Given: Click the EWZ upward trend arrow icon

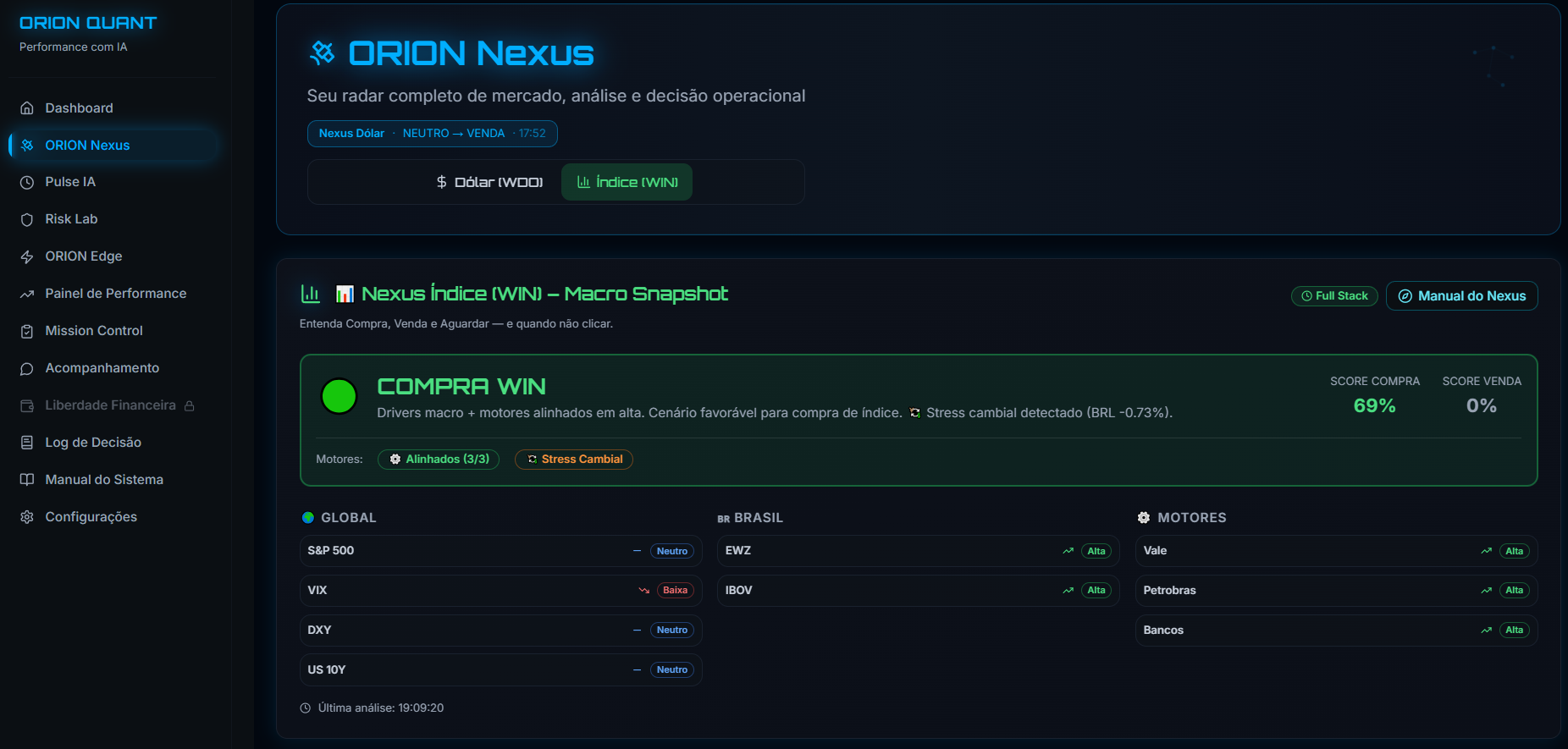Looking at the screenshot, I should [1068, 551].
